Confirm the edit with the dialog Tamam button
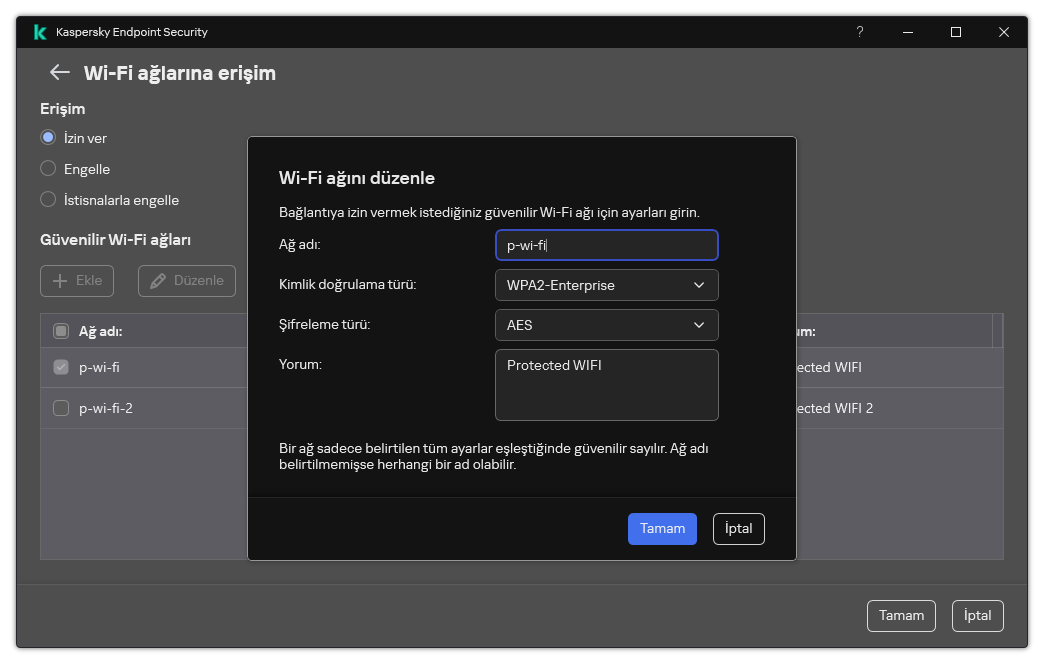 click(662, 529)
